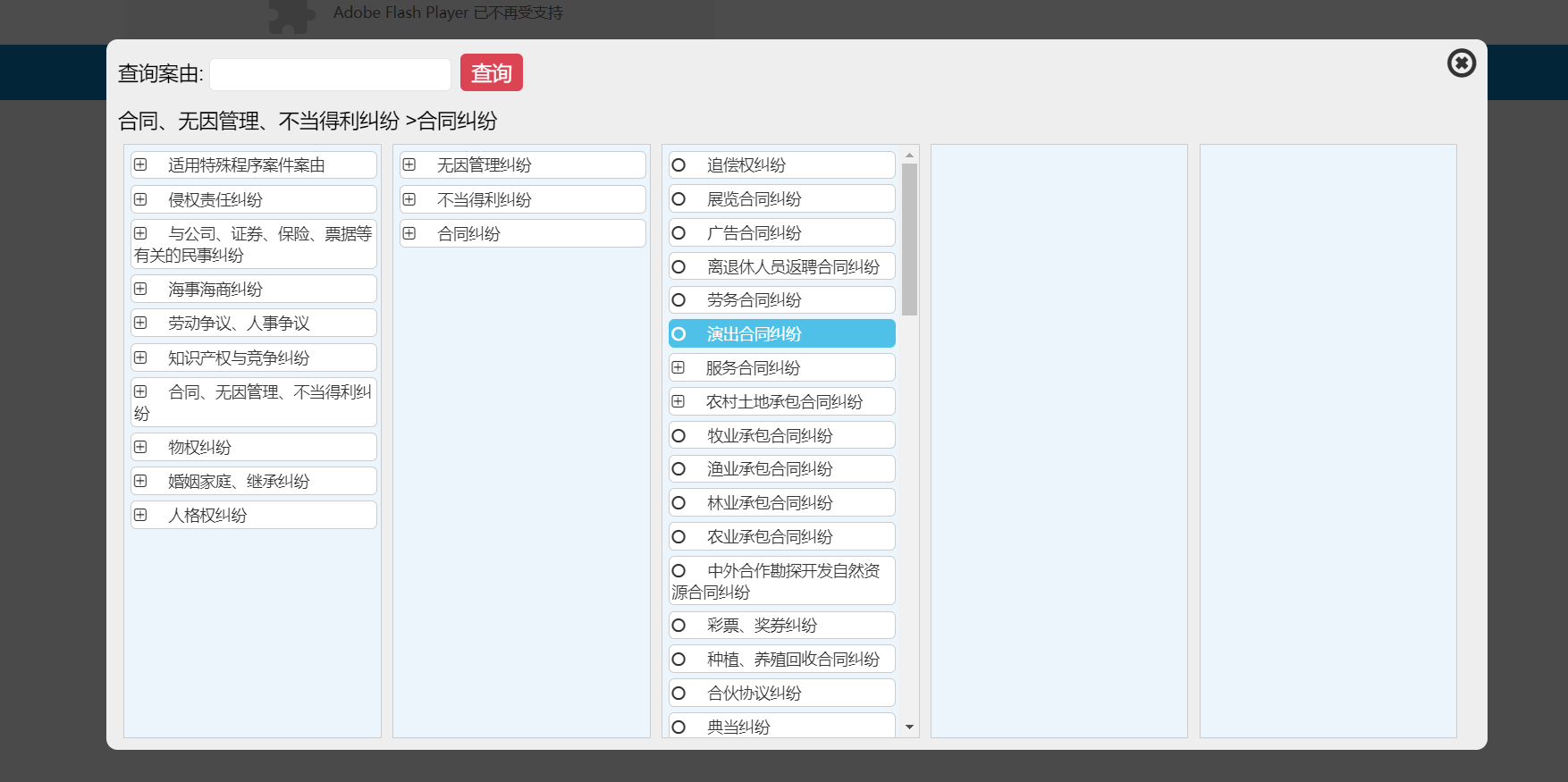Click scroll up arrow of third column
The width and height of the screenshot is (1568, 782).
pos(909,156)
